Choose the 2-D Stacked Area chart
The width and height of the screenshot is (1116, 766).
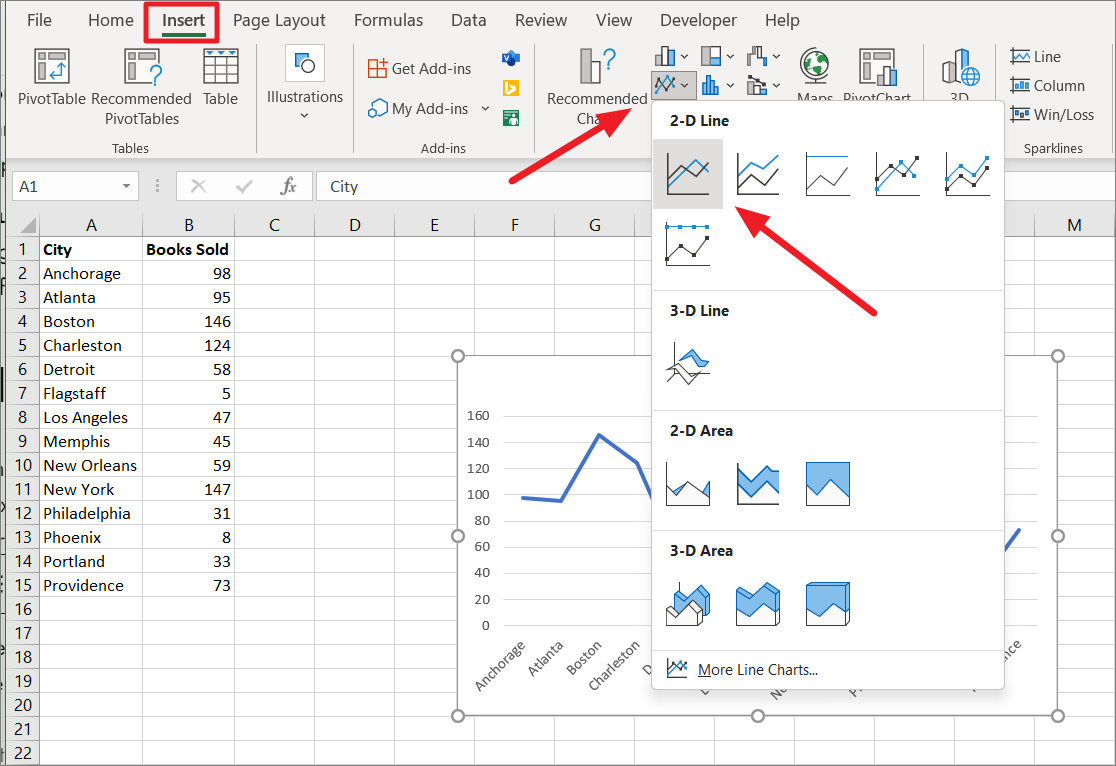757,484
